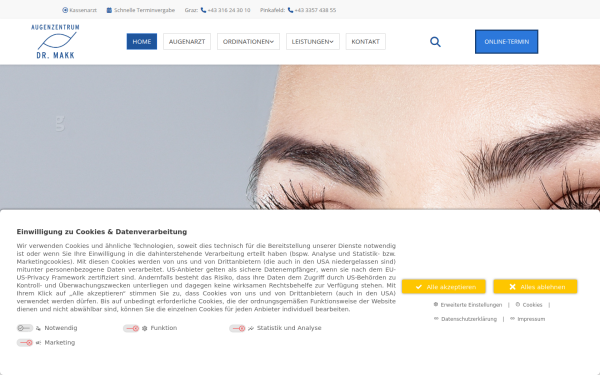Click the Notwendig label
Image resolution: width=600 pixels, height=375 pixels.
(61, 328)
